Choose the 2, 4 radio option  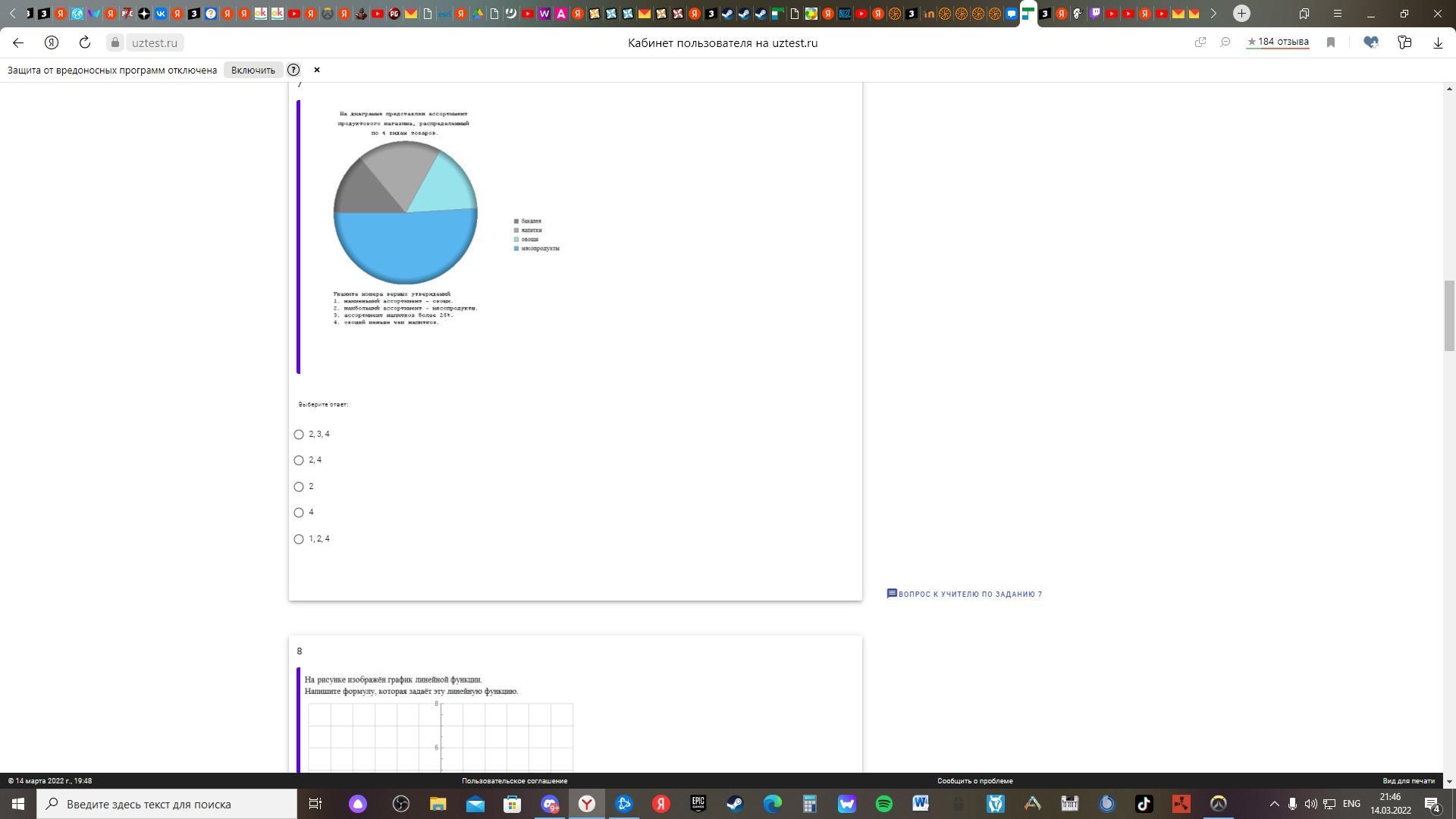tap(299, 460)
